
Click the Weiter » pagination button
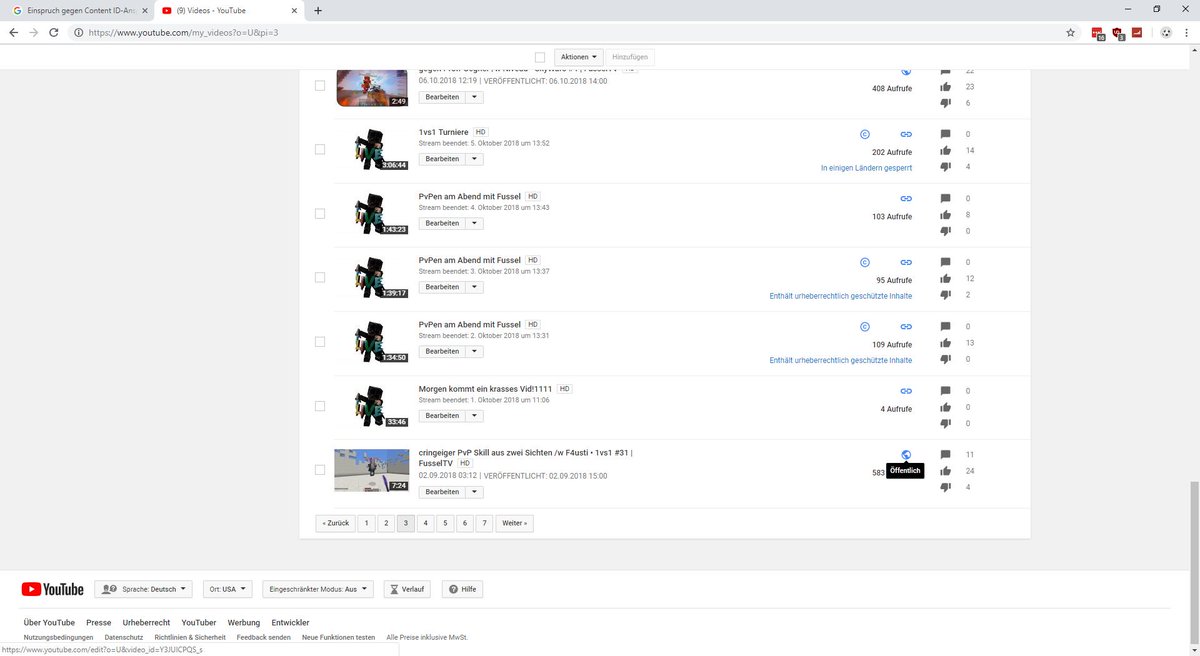(515, 523)
